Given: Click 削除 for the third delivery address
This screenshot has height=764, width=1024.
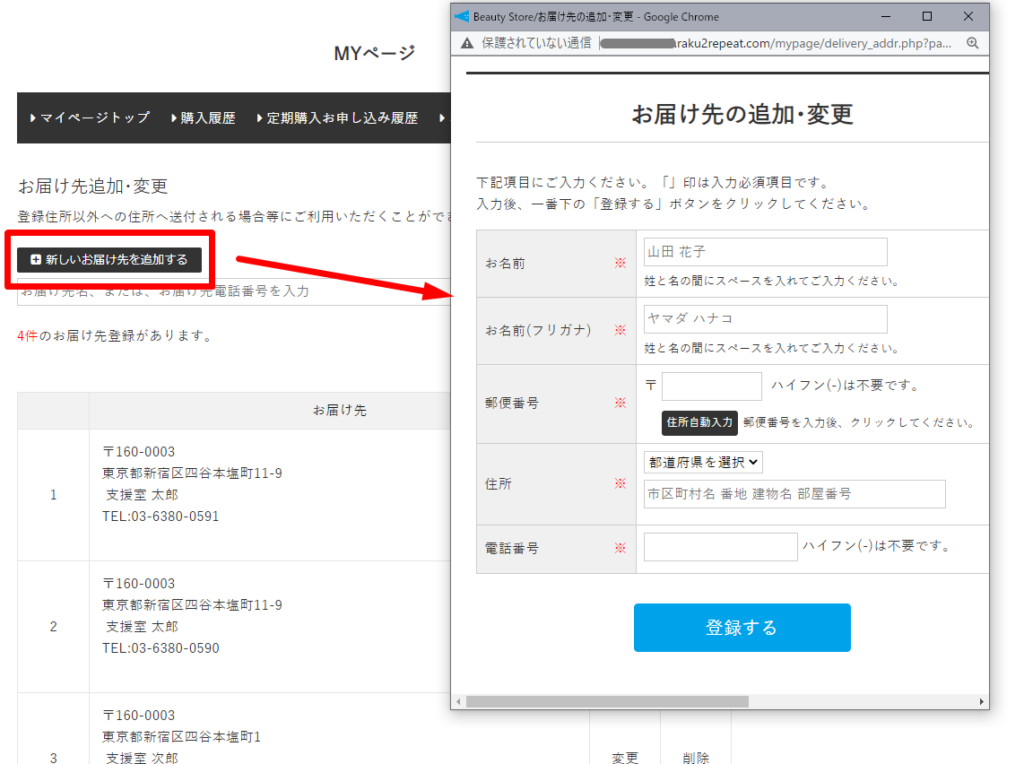Looking at the screenshot, I should (695, 758).
